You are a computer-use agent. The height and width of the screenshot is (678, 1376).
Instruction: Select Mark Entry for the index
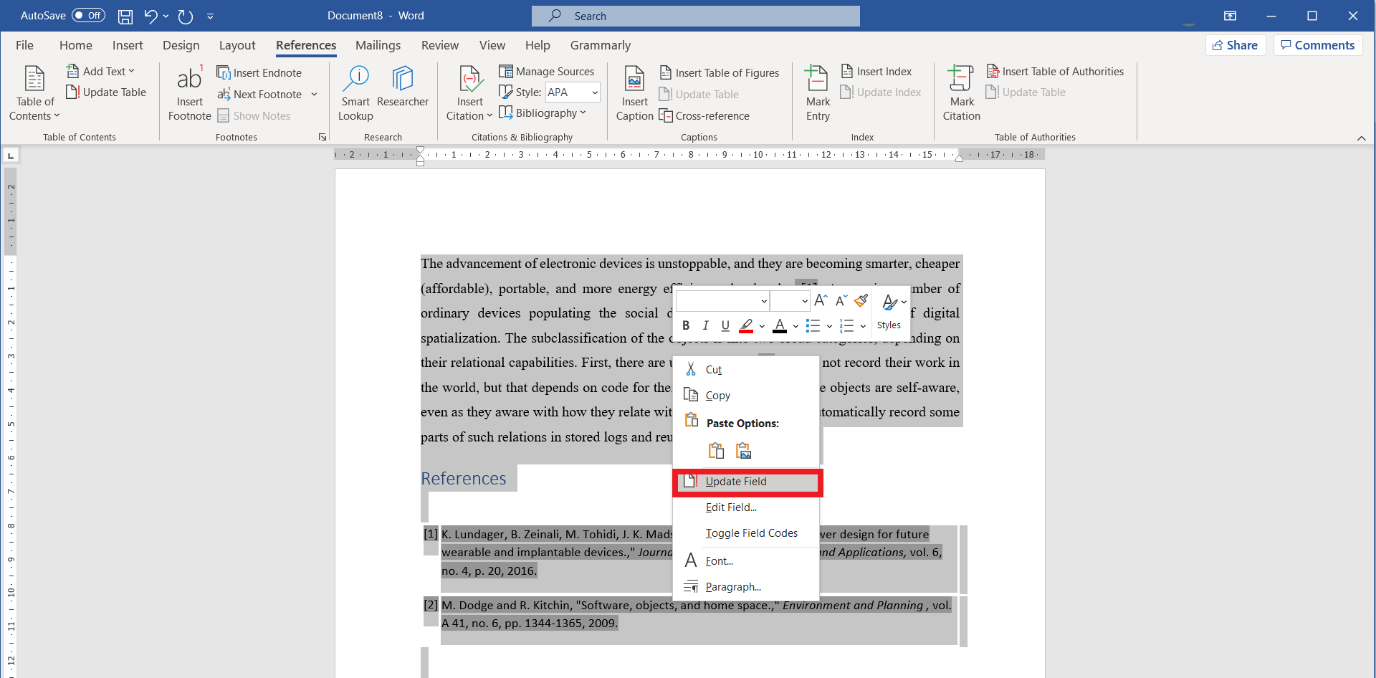pyautogui.click(x=817, y=92)
